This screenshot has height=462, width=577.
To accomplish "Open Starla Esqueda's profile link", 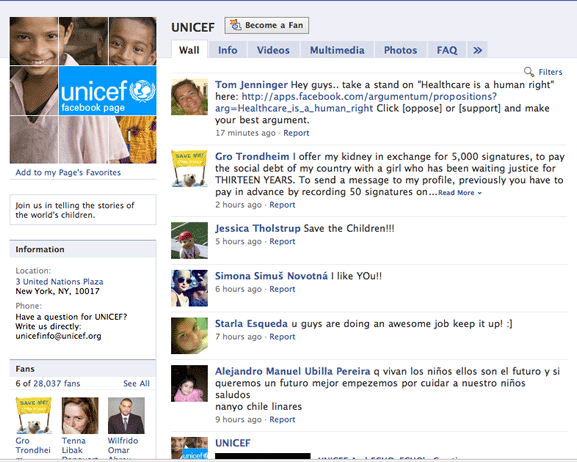I will (x=251, y=324).
